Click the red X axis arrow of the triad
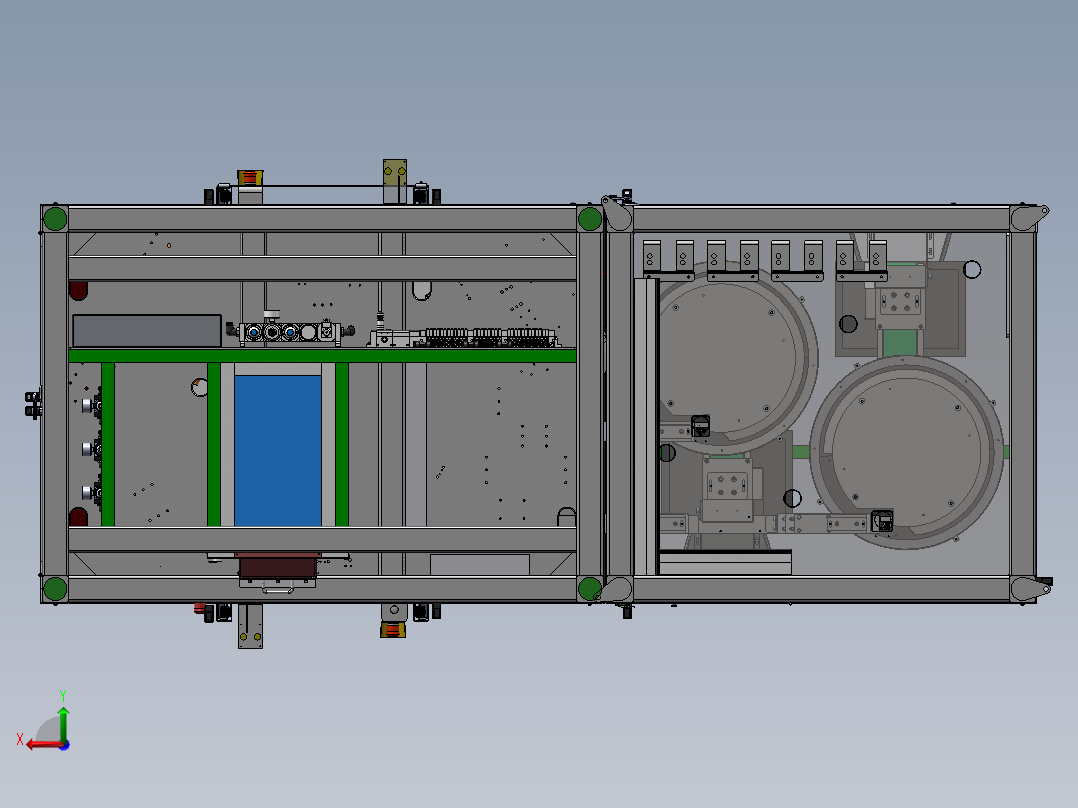Viewport: 1078px width, 808px height. point(44,745)
